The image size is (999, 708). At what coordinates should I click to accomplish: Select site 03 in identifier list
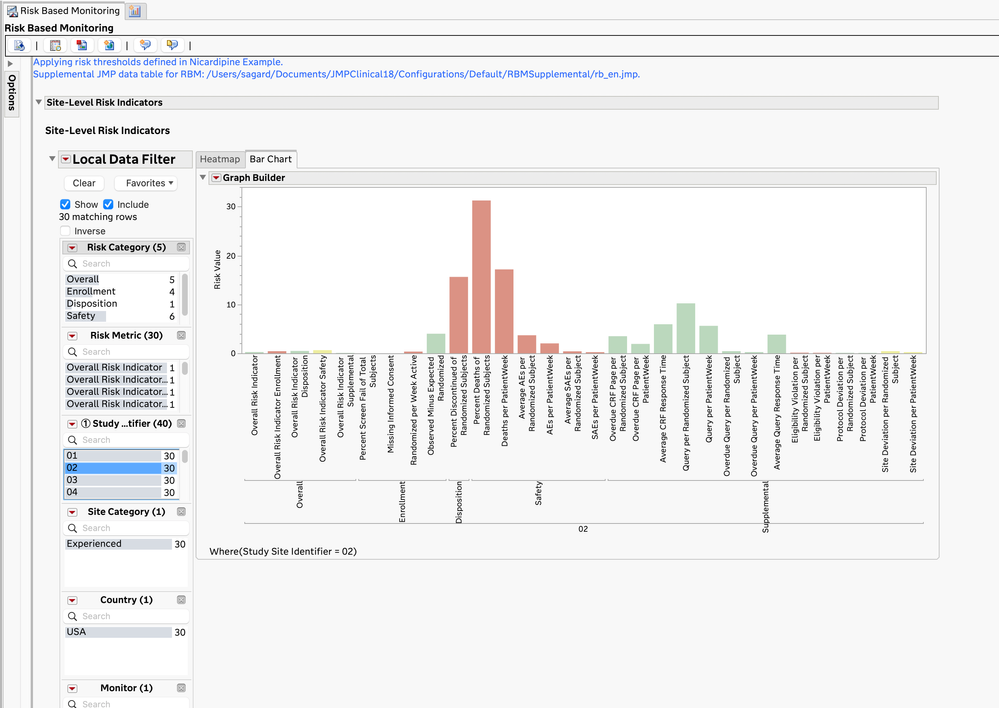point(120,480)
